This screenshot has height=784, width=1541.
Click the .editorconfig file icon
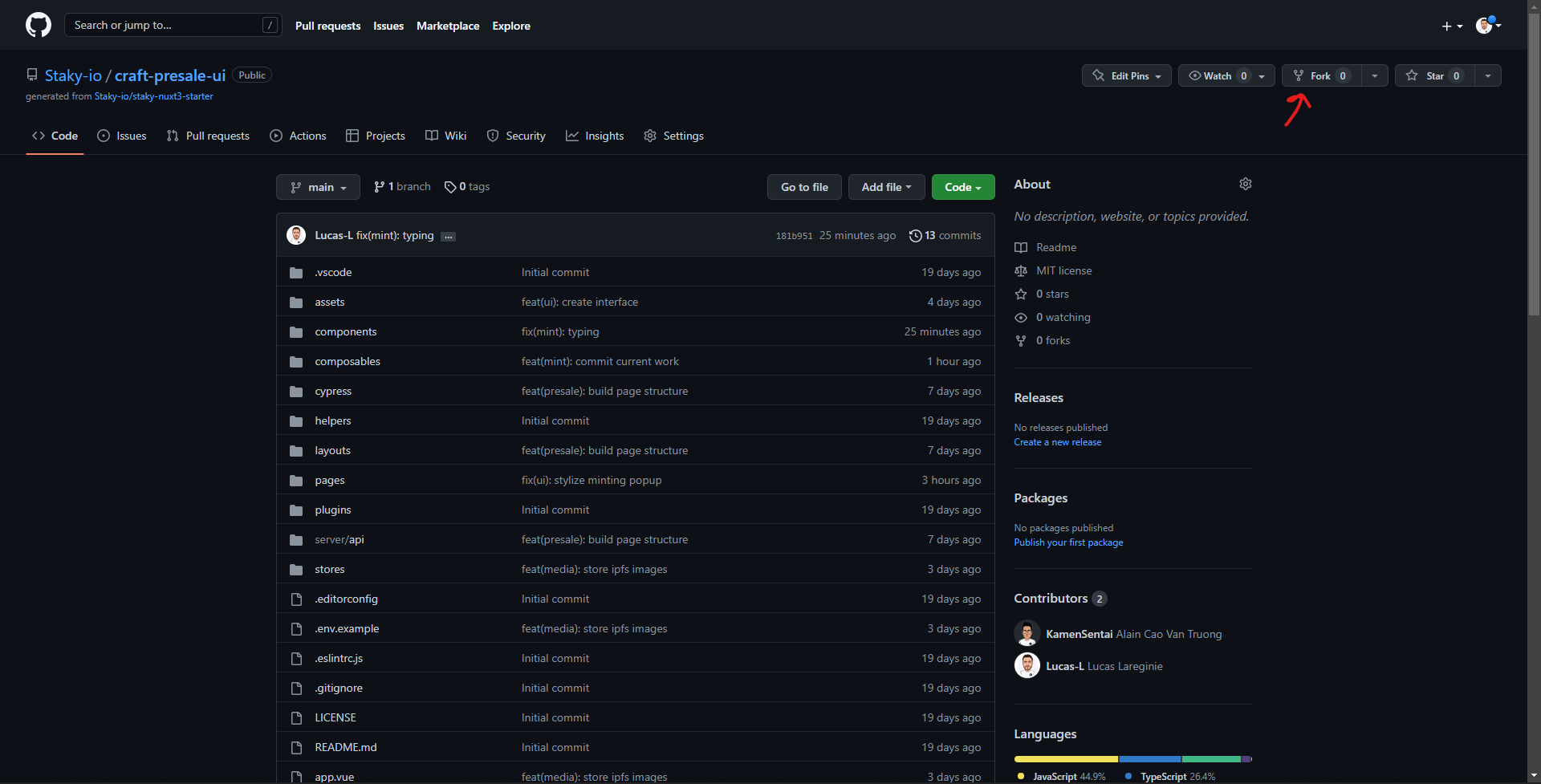coord(296,599)
